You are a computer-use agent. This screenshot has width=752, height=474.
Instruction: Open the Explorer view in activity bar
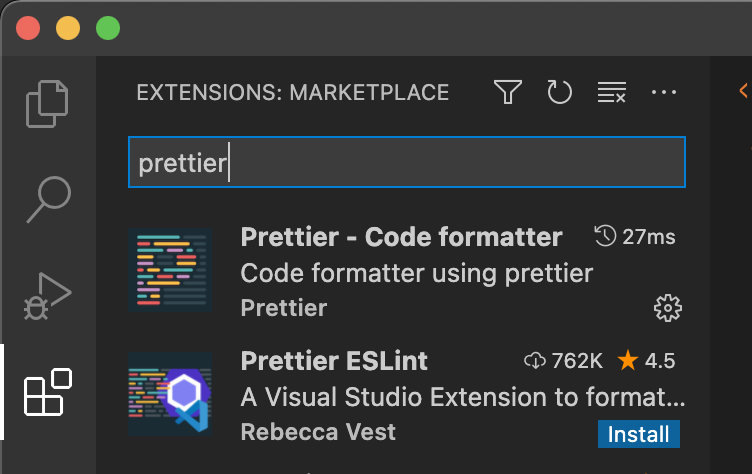pyautogui.click(x=47, y=104)
